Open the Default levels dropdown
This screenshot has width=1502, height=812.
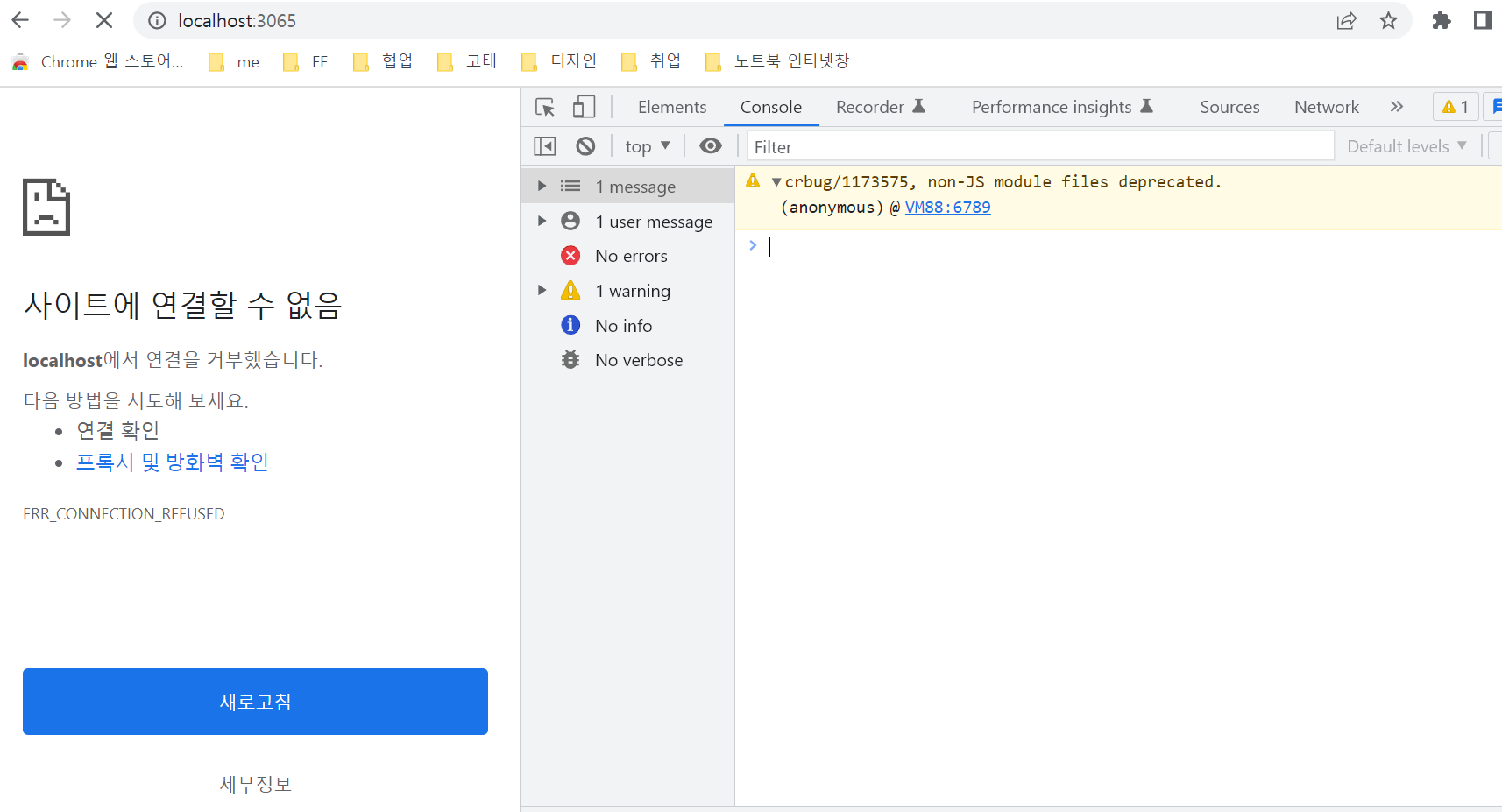(x=1406, y=146)
